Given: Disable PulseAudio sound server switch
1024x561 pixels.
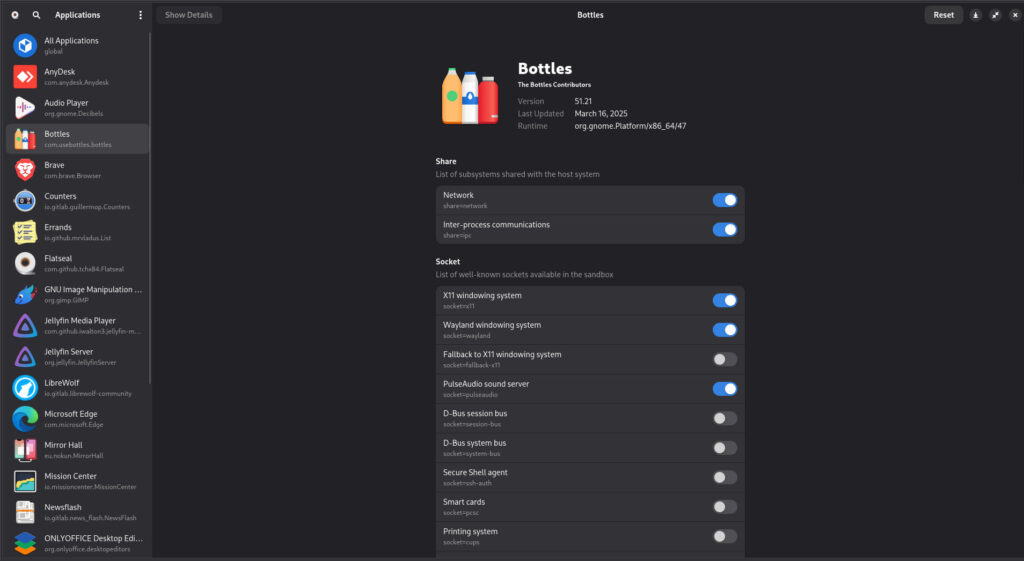Looking at the screenshot, I should 725,389.
